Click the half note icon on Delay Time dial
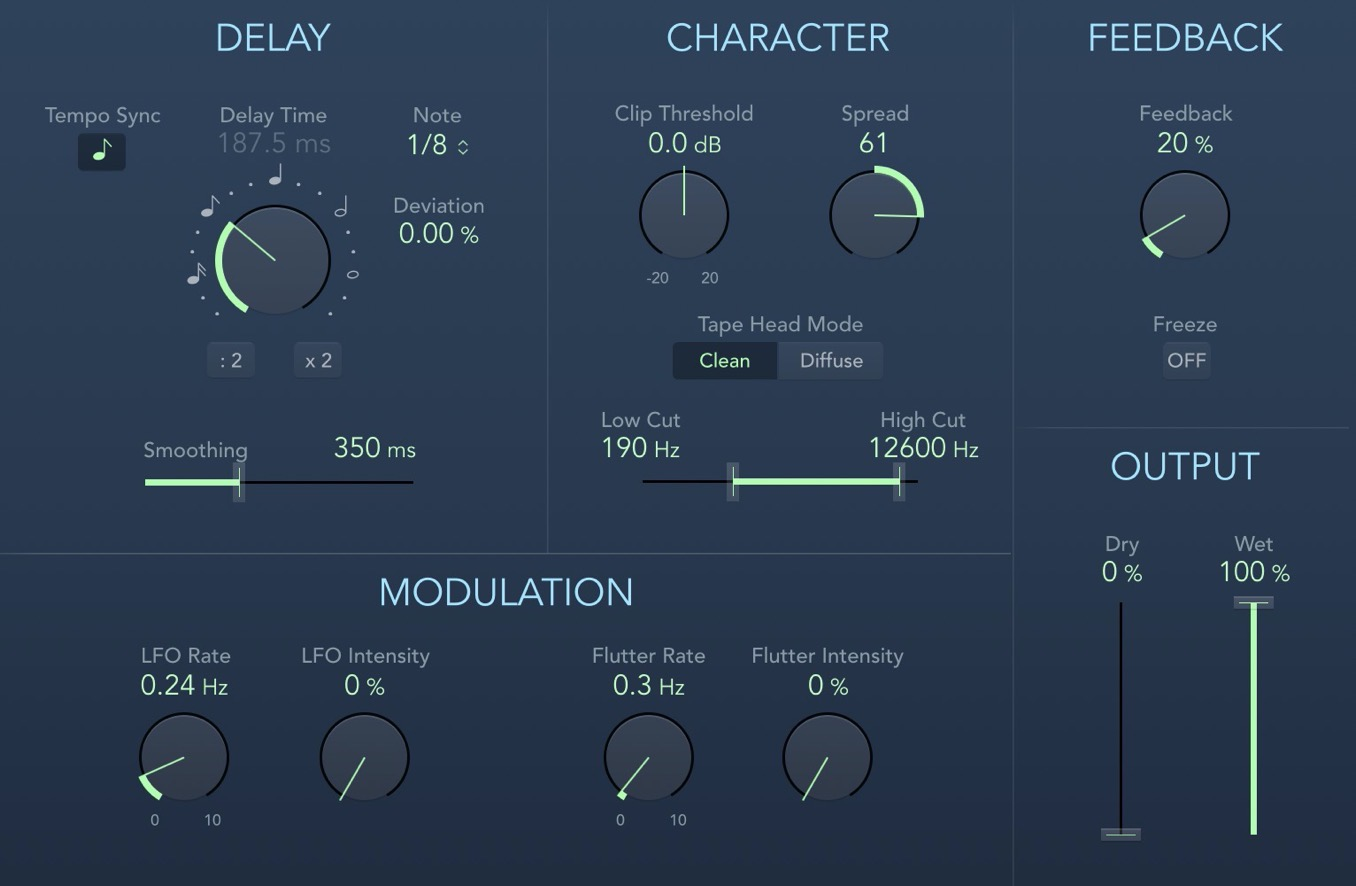1356x886 pixels. [x=341, y=207]
